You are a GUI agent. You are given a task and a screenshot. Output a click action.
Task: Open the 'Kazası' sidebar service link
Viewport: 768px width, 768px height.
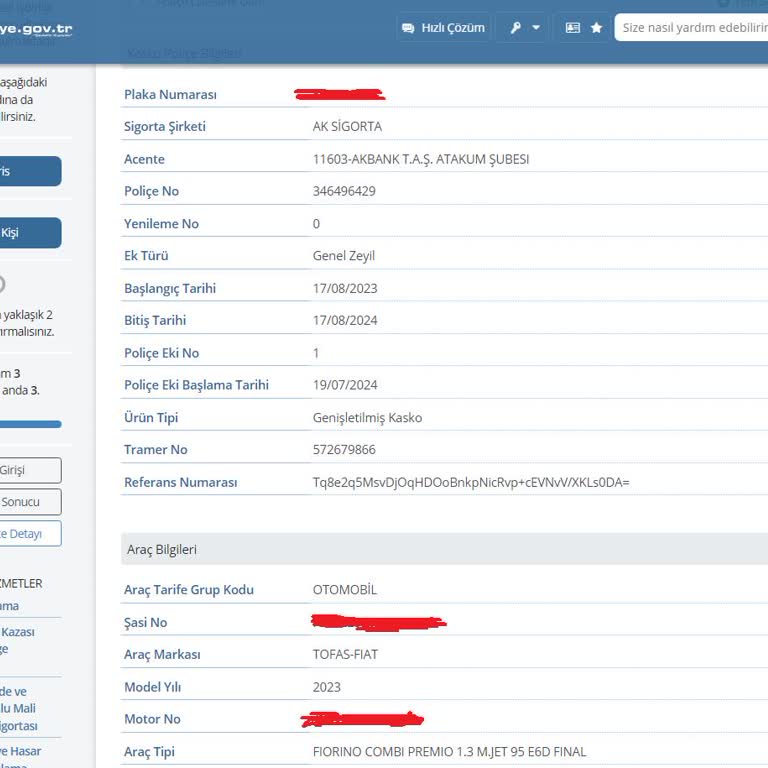[x=18, y=632]
